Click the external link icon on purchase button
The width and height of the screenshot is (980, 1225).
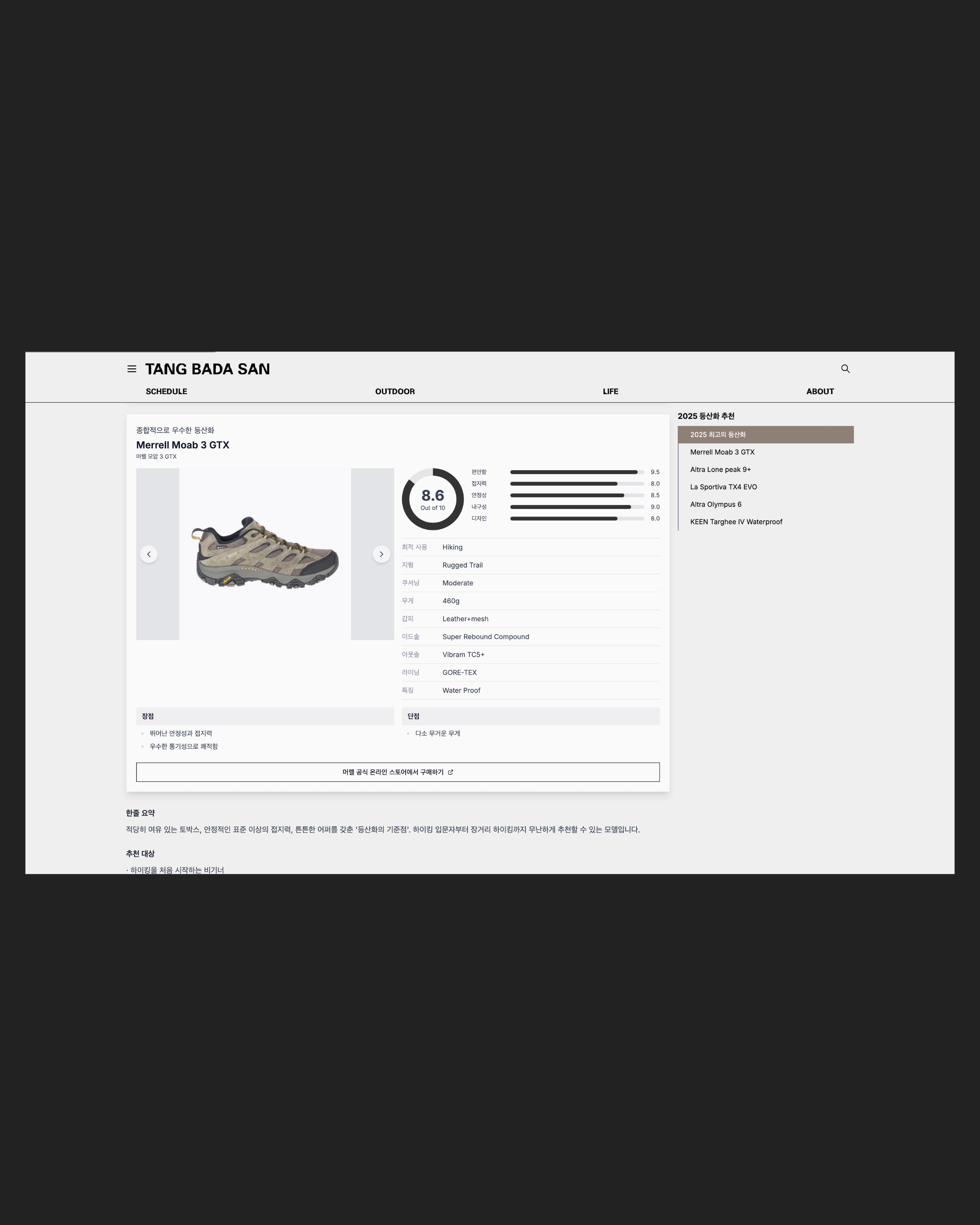[x=450, y=772]
